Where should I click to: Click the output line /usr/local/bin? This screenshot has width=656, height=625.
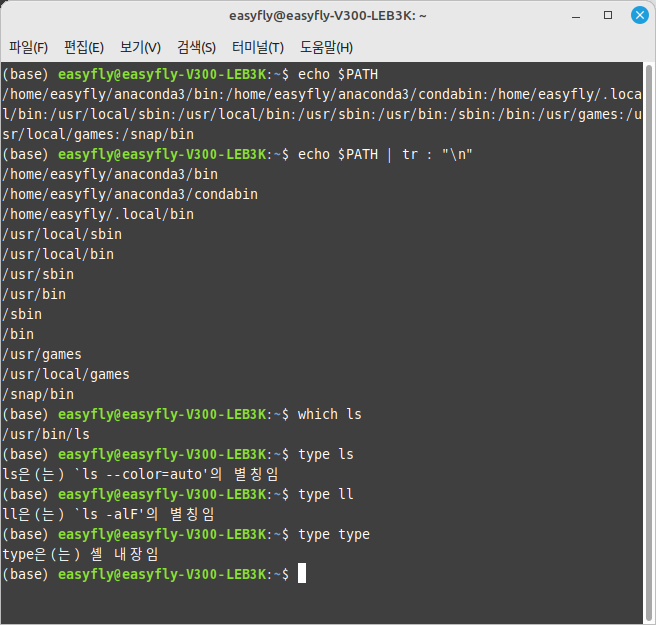(58, 255)
